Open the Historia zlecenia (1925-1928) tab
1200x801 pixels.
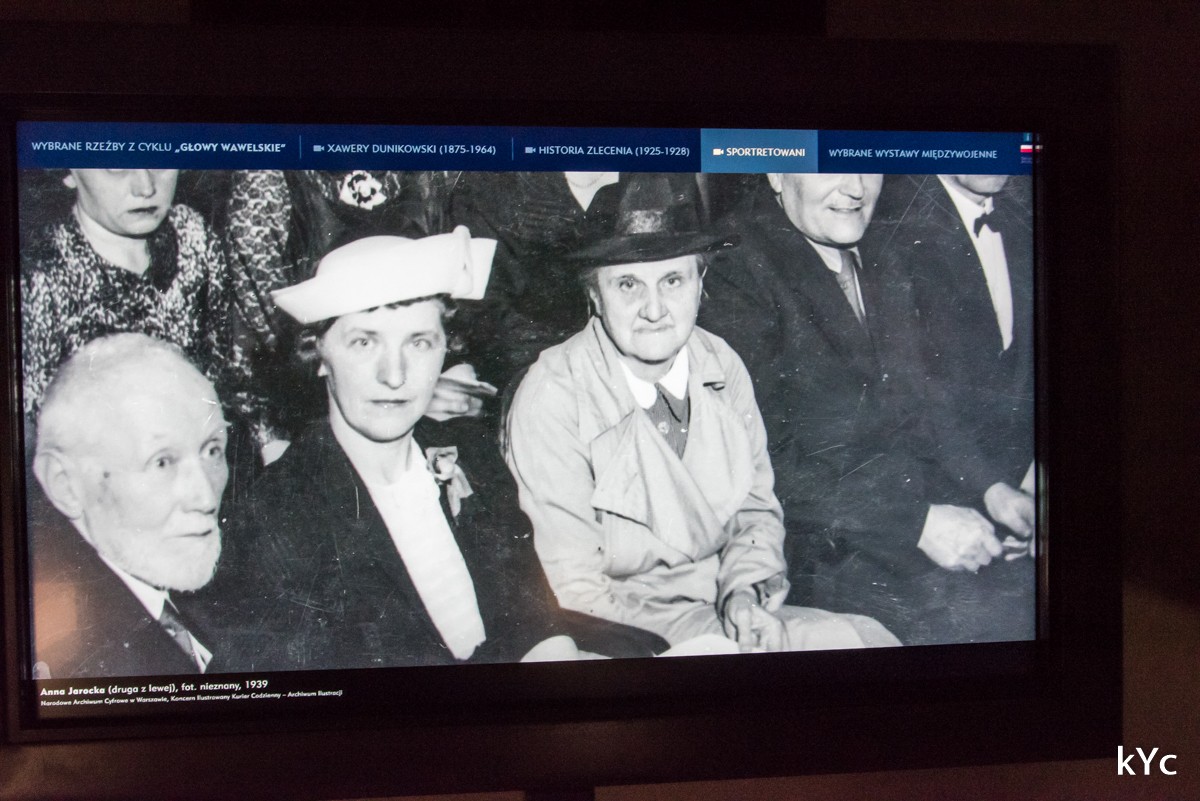607,150
